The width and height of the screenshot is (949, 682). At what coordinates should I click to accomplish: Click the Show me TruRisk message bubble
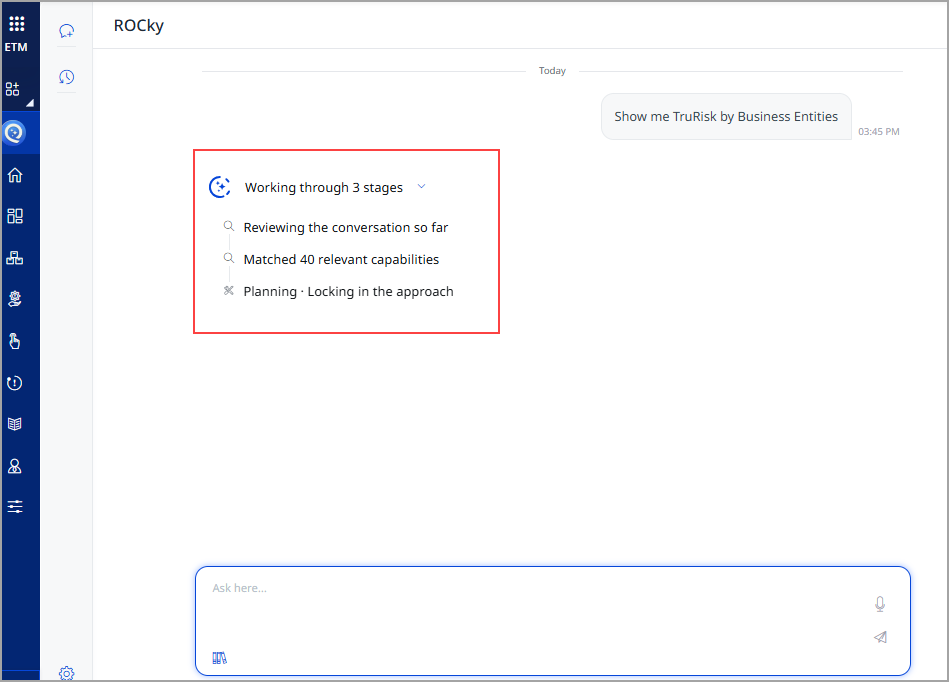coord(726,116)
